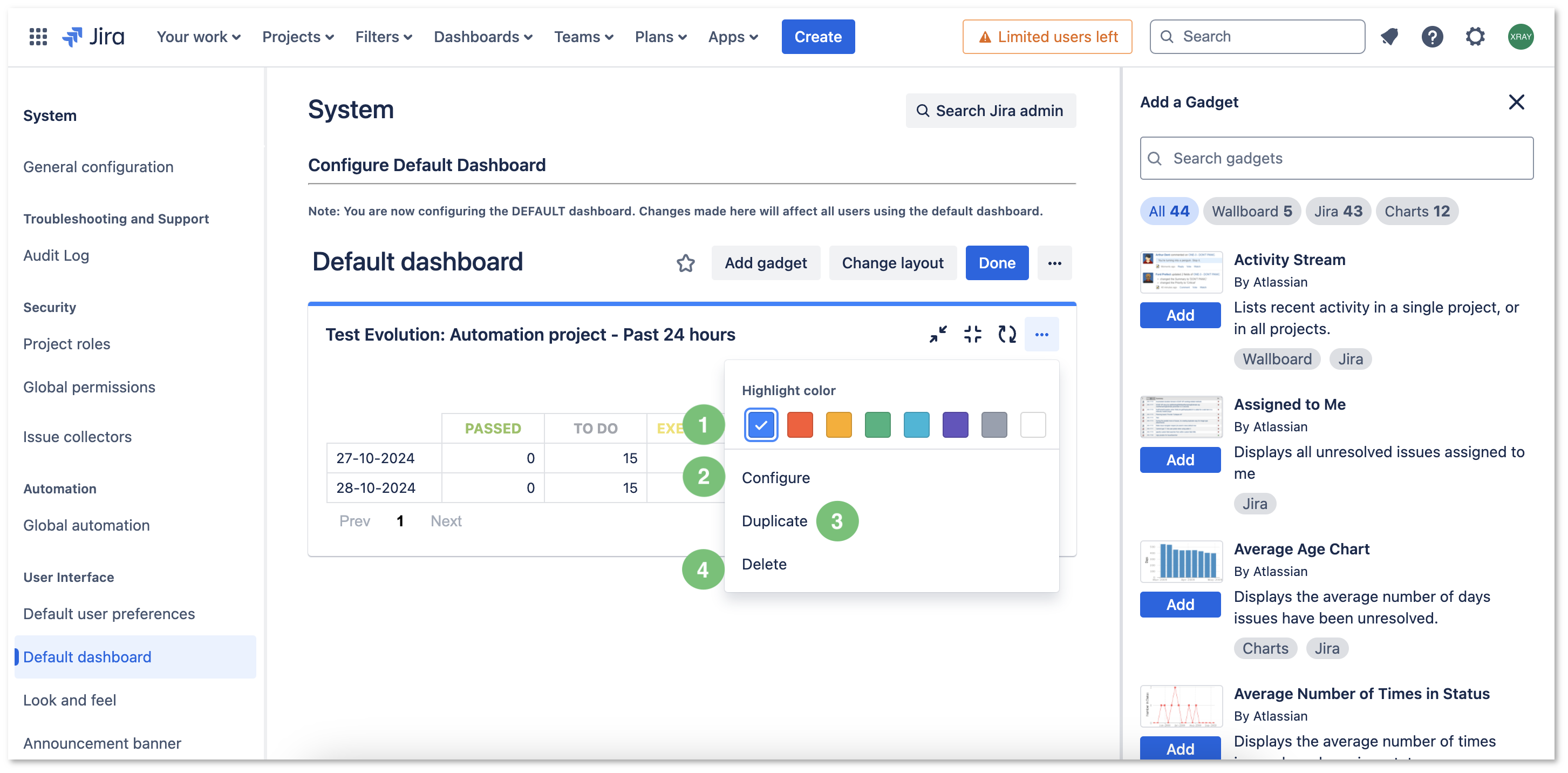This screenshot has height=773, width=1568.
Task: Focus the Search gadgets field
Action: pyautogui.click(x=1336, y=158)
